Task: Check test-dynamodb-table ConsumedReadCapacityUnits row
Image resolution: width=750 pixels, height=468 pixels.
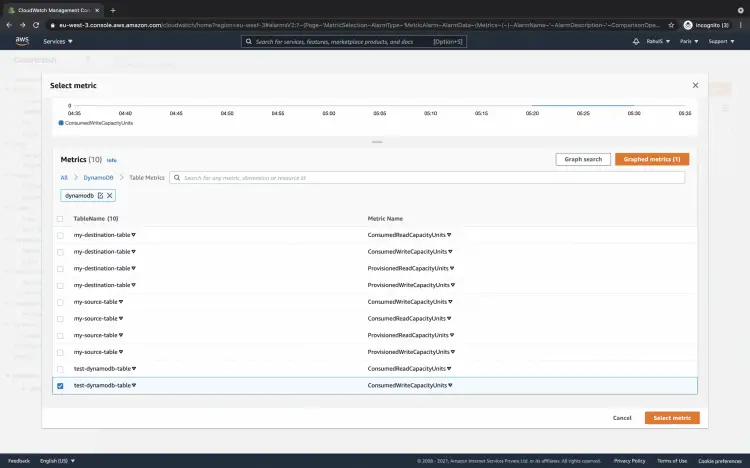Action: 60,369
